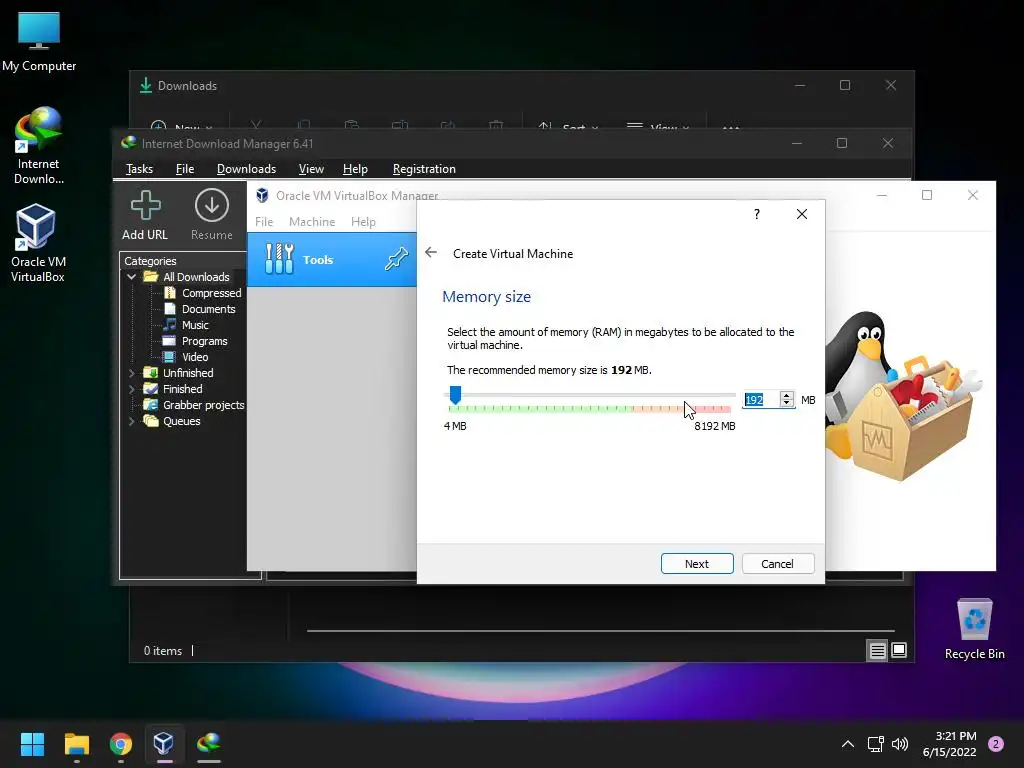The height and width of the screenshot is (768, 1024).
Task: Select Queues folder in IDM tree
Action: point(181,421)
